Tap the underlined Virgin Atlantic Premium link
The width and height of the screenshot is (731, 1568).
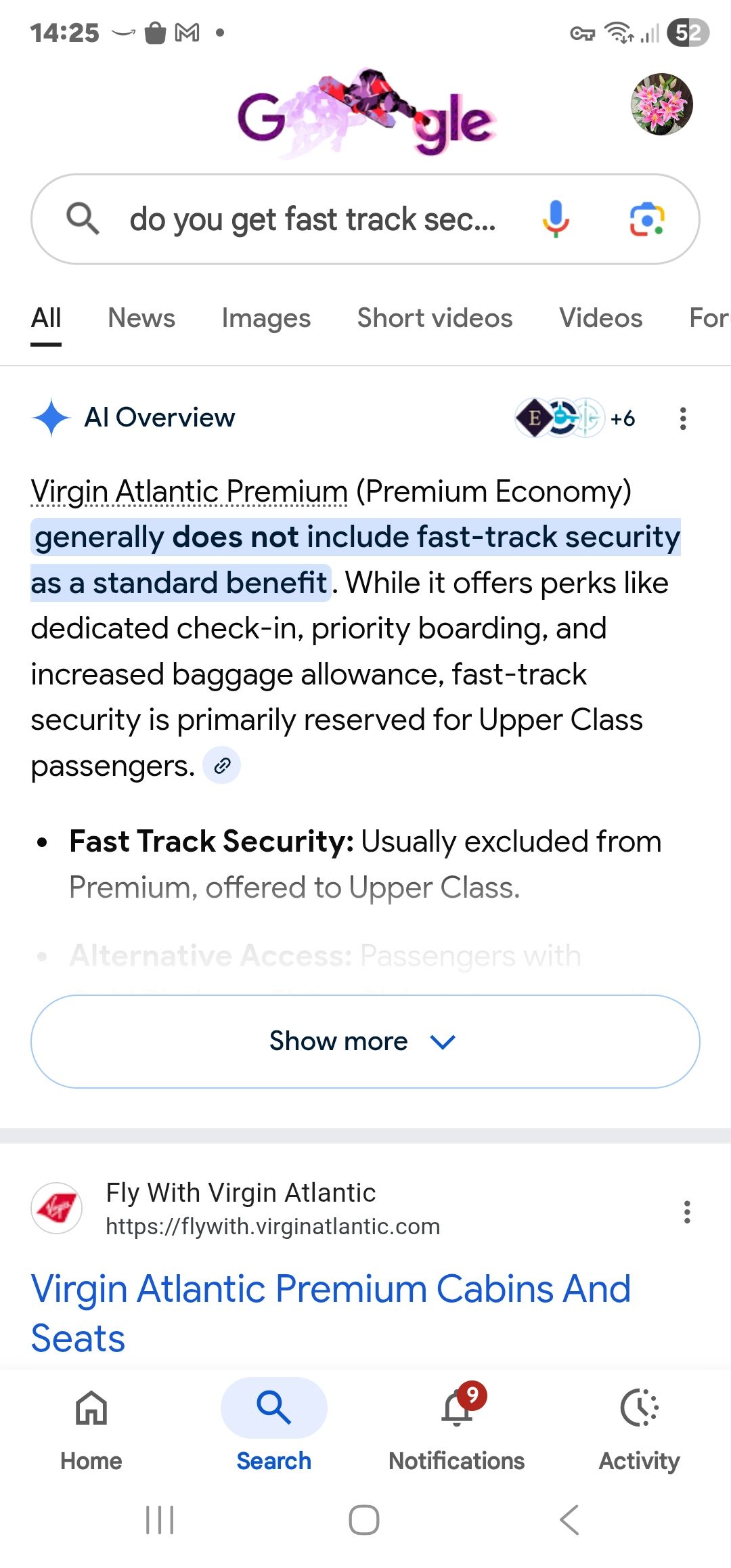[x=190, y=492]
